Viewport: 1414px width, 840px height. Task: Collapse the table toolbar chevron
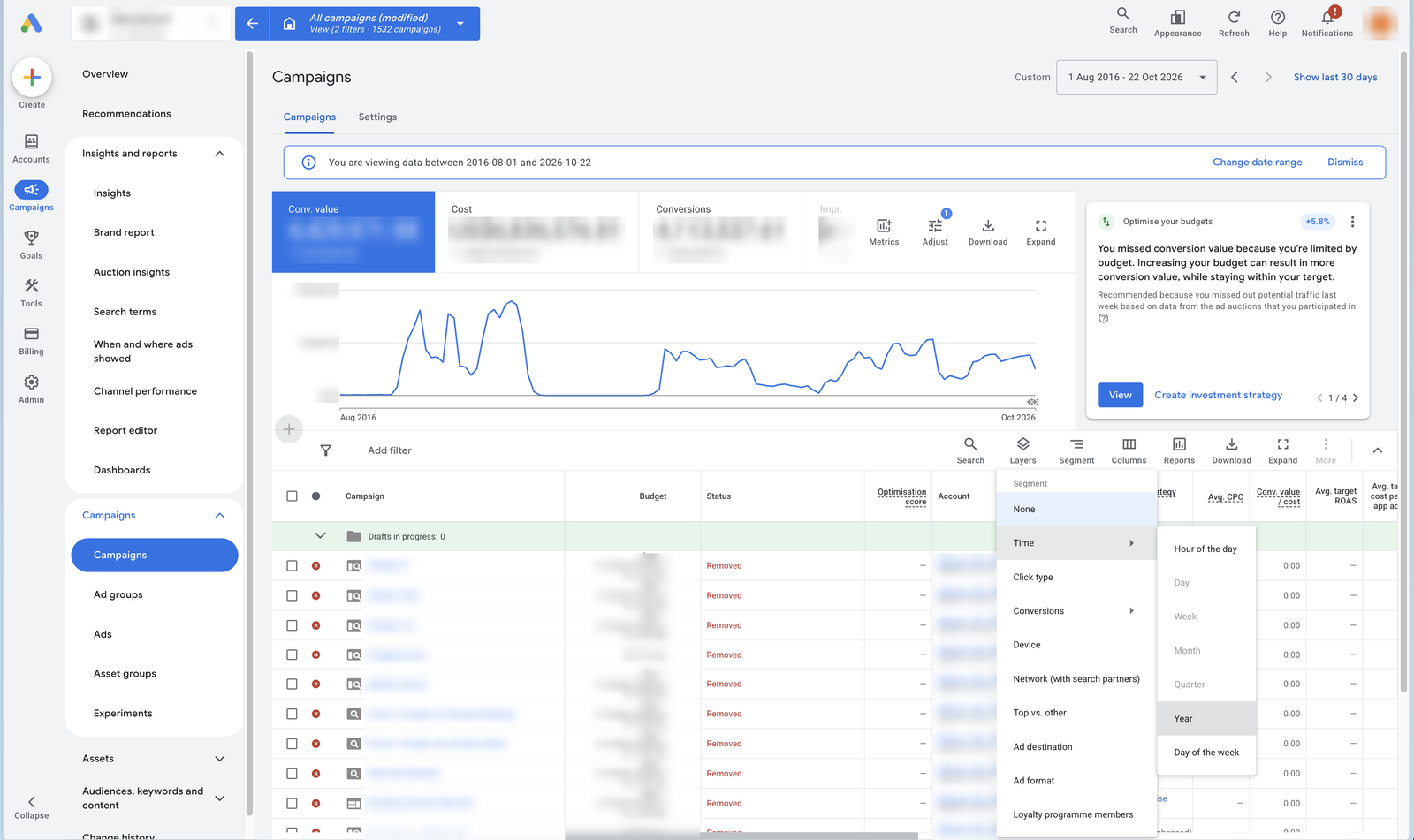[x=1377, y=450]
